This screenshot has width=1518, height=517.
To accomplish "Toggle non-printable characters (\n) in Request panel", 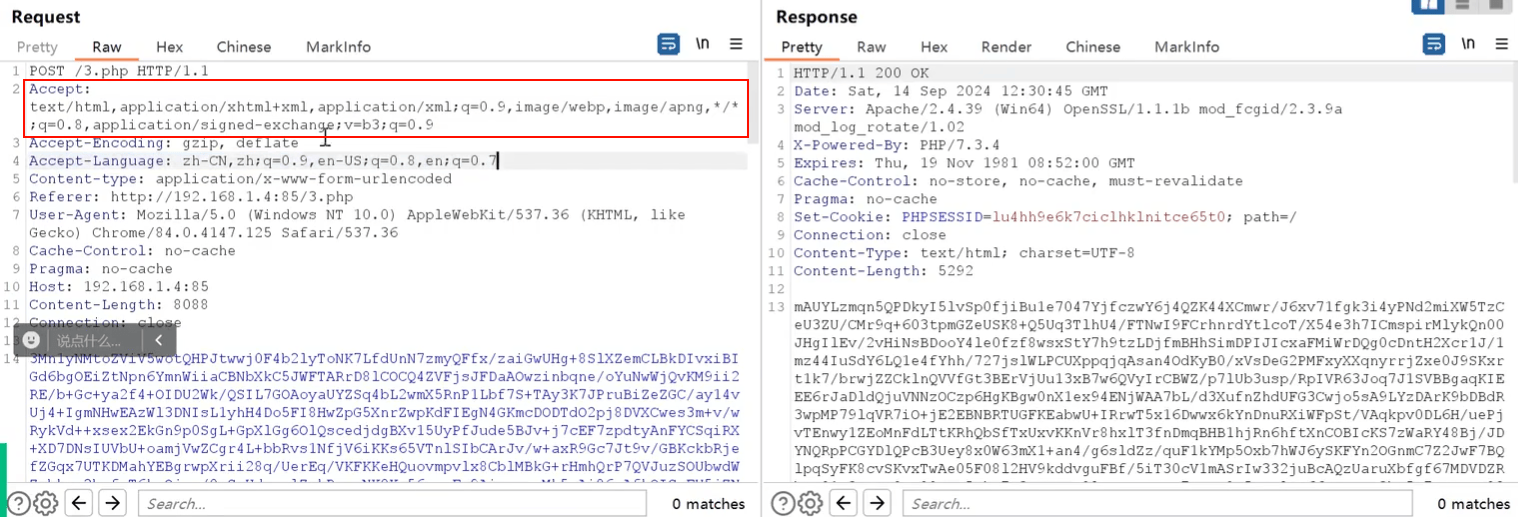I will tap(703, 44).
